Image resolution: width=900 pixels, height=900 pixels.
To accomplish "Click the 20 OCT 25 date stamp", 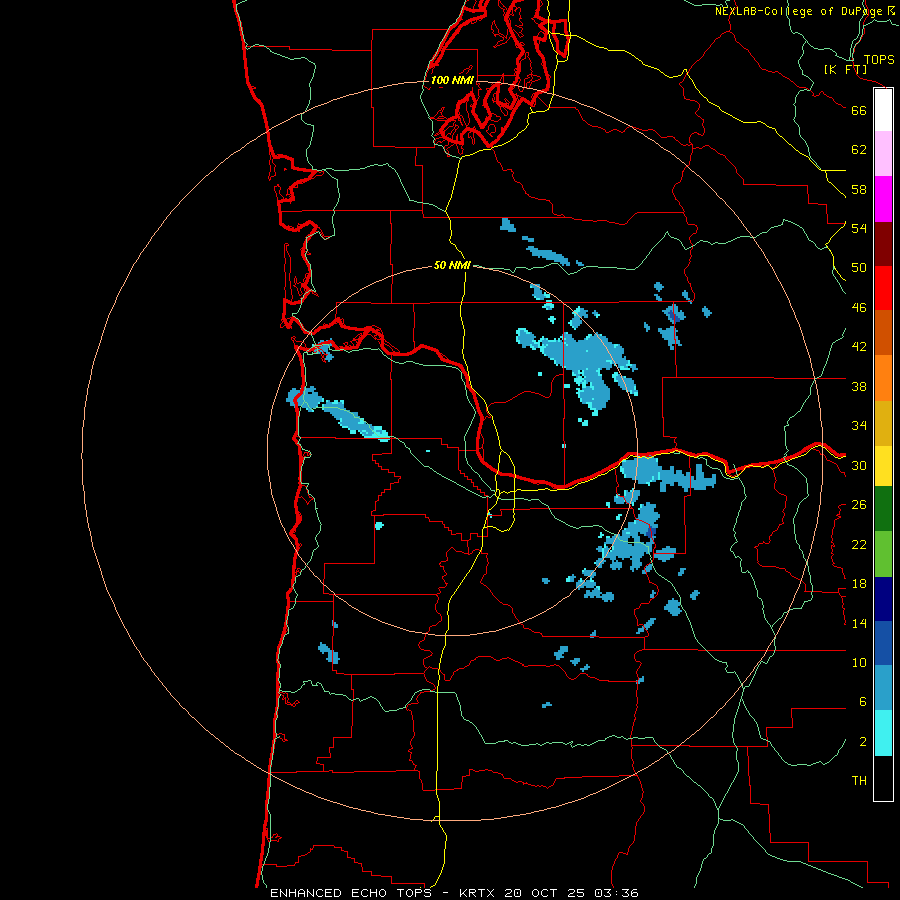I will point(545,893).
